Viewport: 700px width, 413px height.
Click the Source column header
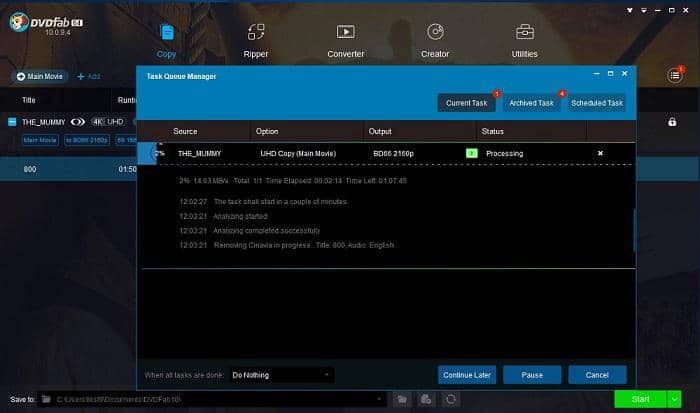[x=185, y=131]
